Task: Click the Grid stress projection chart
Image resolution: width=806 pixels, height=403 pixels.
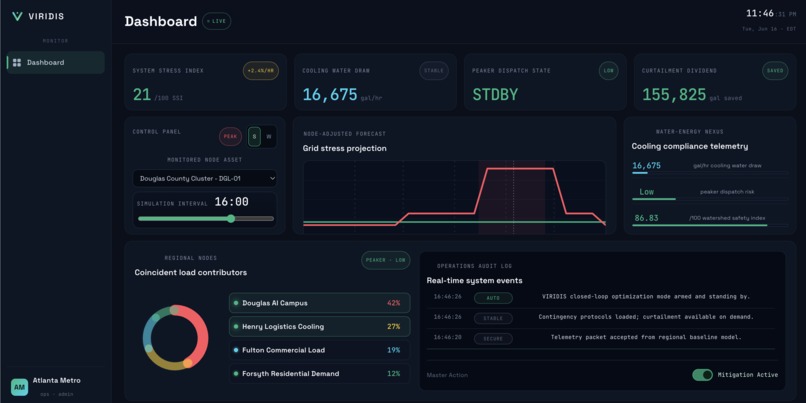Action: [x=454, y=198]
